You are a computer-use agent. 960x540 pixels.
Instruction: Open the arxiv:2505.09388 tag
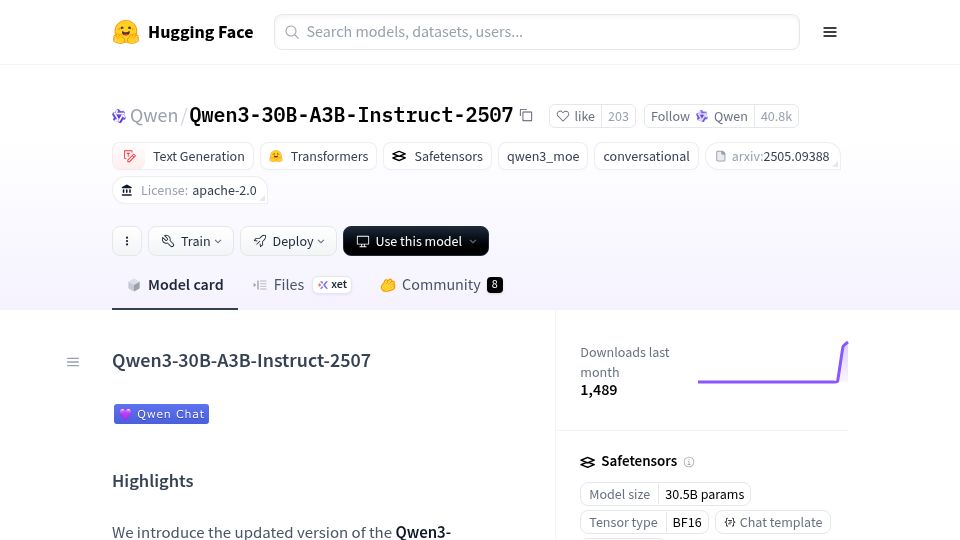[x=773, y=156]
